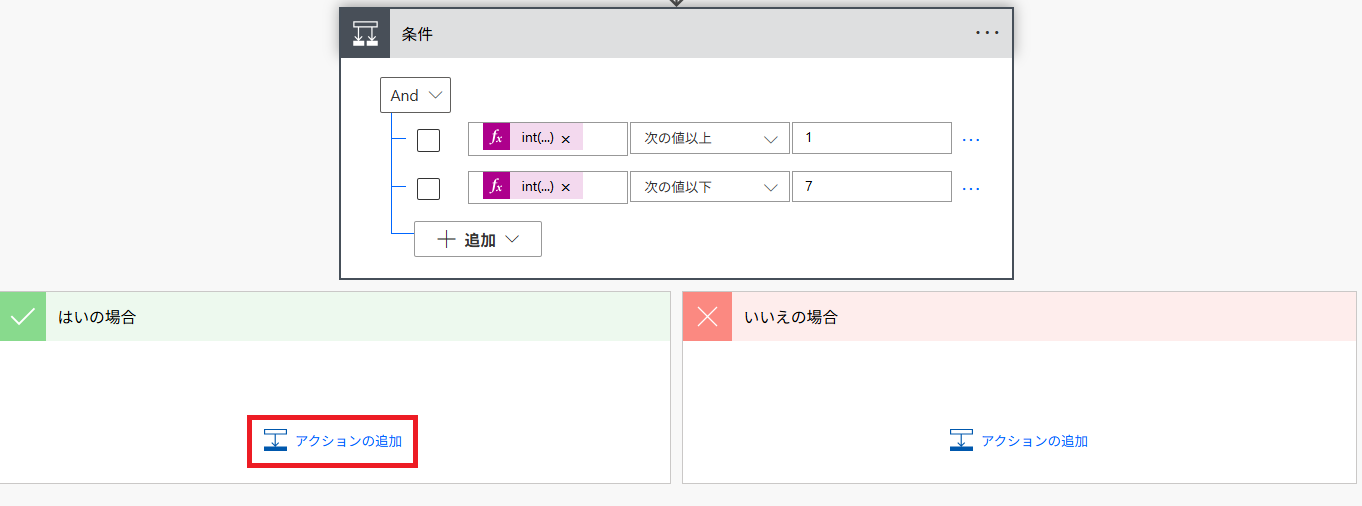Click the fx icon in the first condition row
The height and width of the screenshot is (506, 1362).
coord(496,138)
